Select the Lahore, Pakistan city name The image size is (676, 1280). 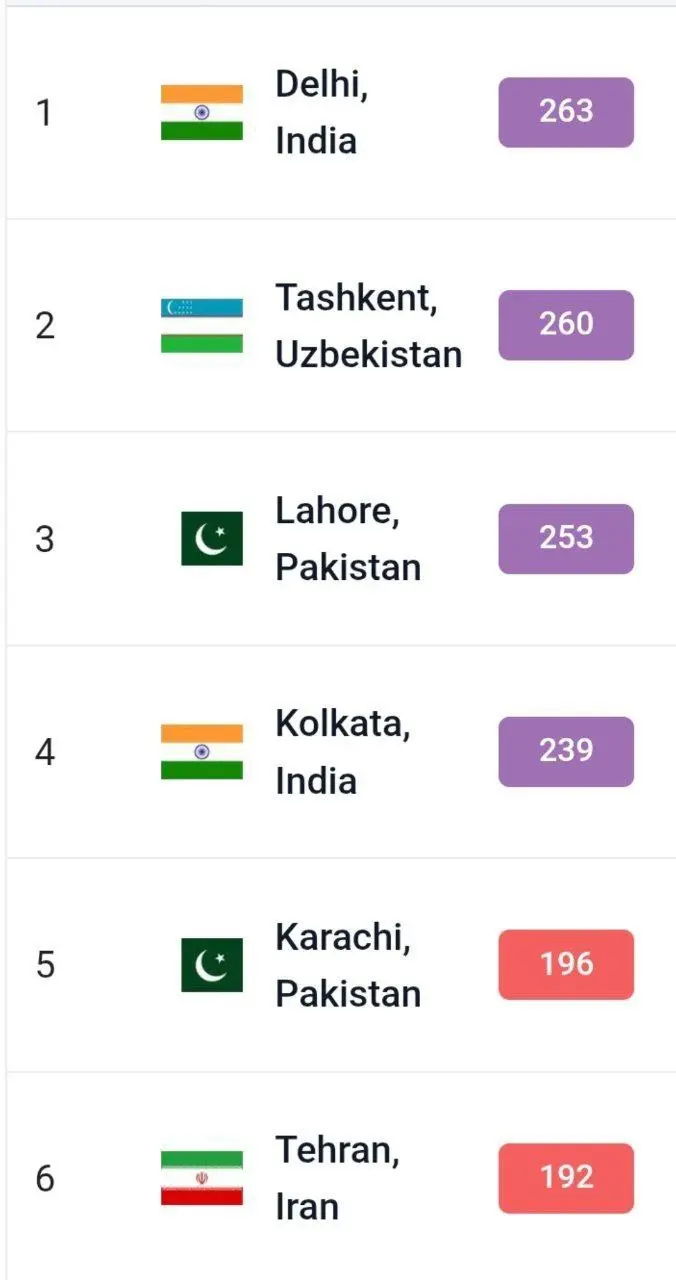coord(347,538)
